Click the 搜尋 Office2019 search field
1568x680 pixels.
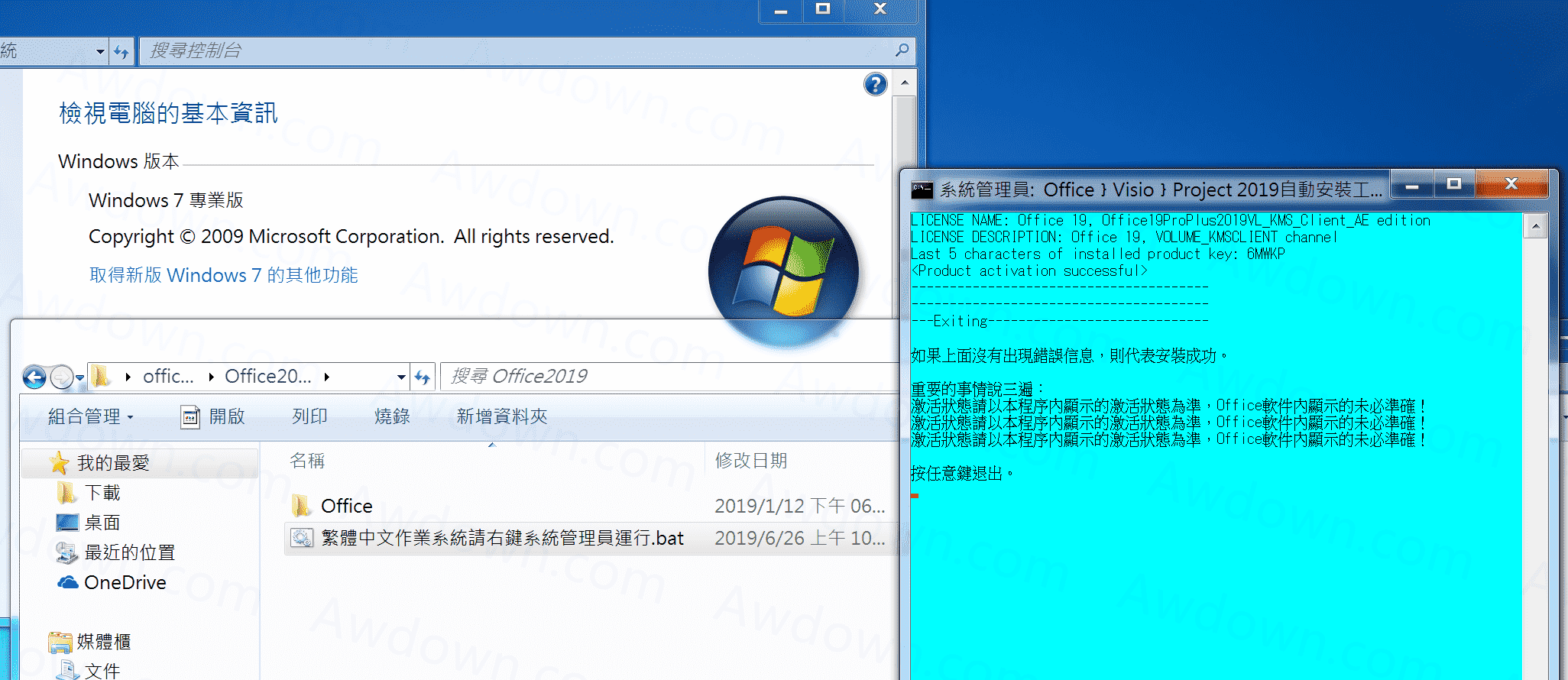pos(665,377)
